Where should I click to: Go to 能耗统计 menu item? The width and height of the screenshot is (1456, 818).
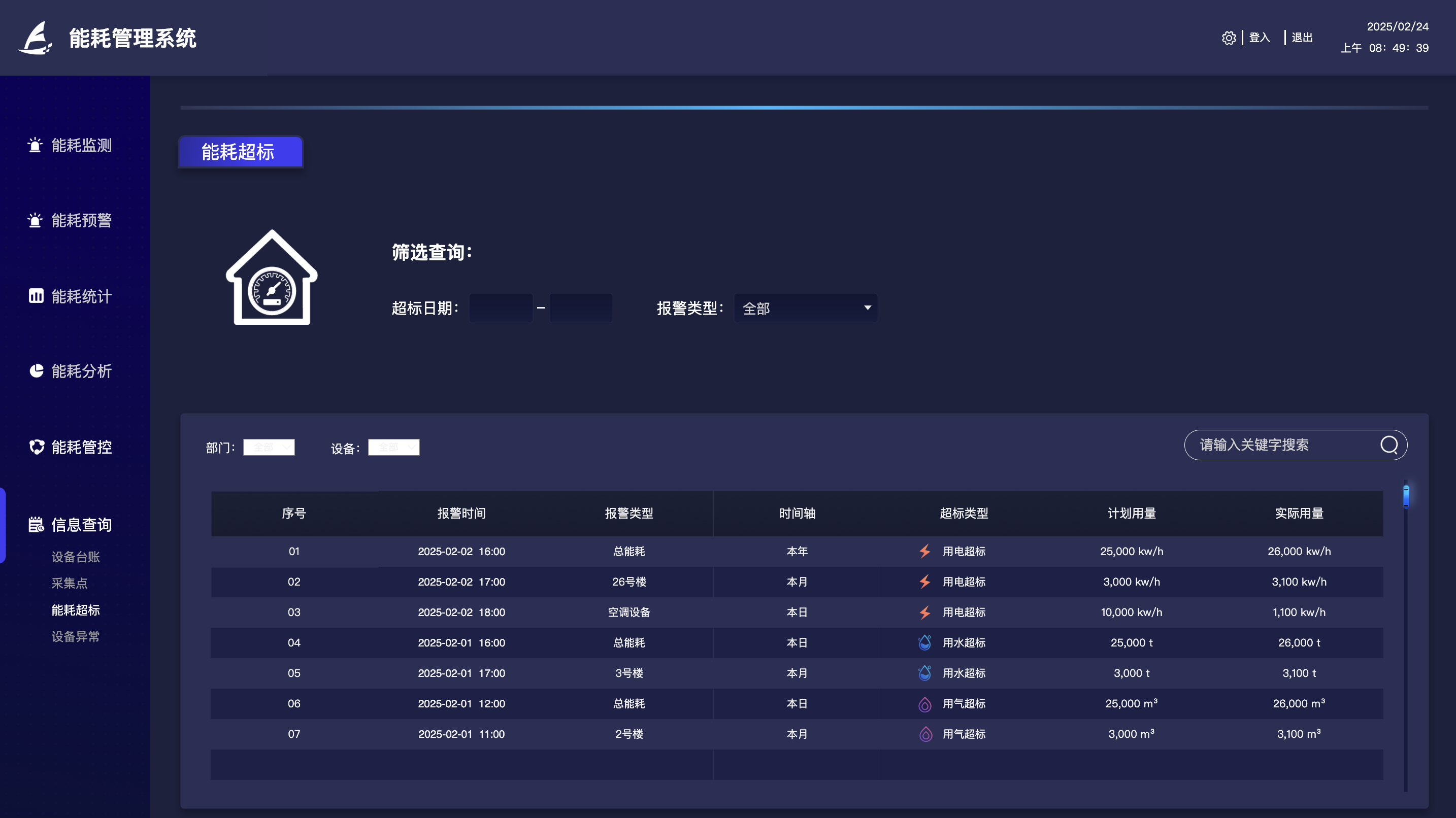pos(81,296)
